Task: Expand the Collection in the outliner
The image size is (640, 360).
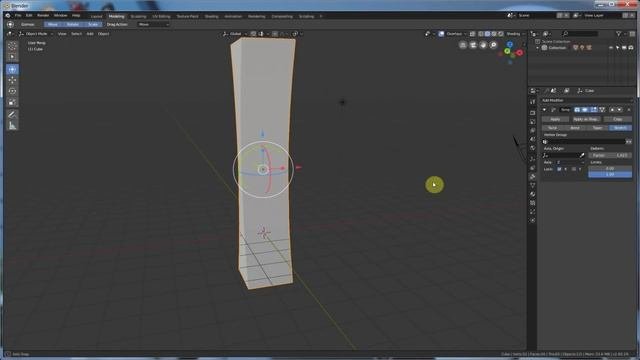Action: tap(538, 48)
